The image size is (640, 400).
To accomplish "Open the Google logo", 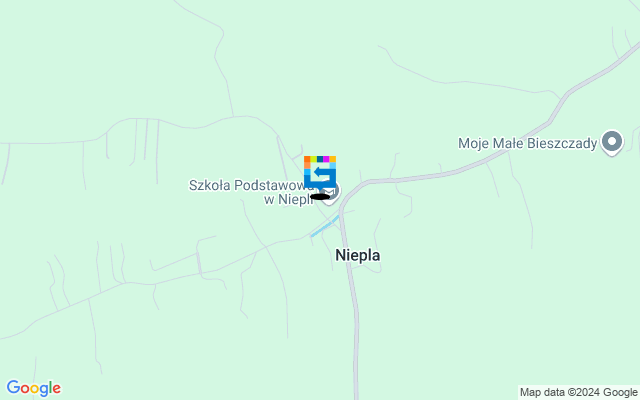I will (x=34, y=388).
